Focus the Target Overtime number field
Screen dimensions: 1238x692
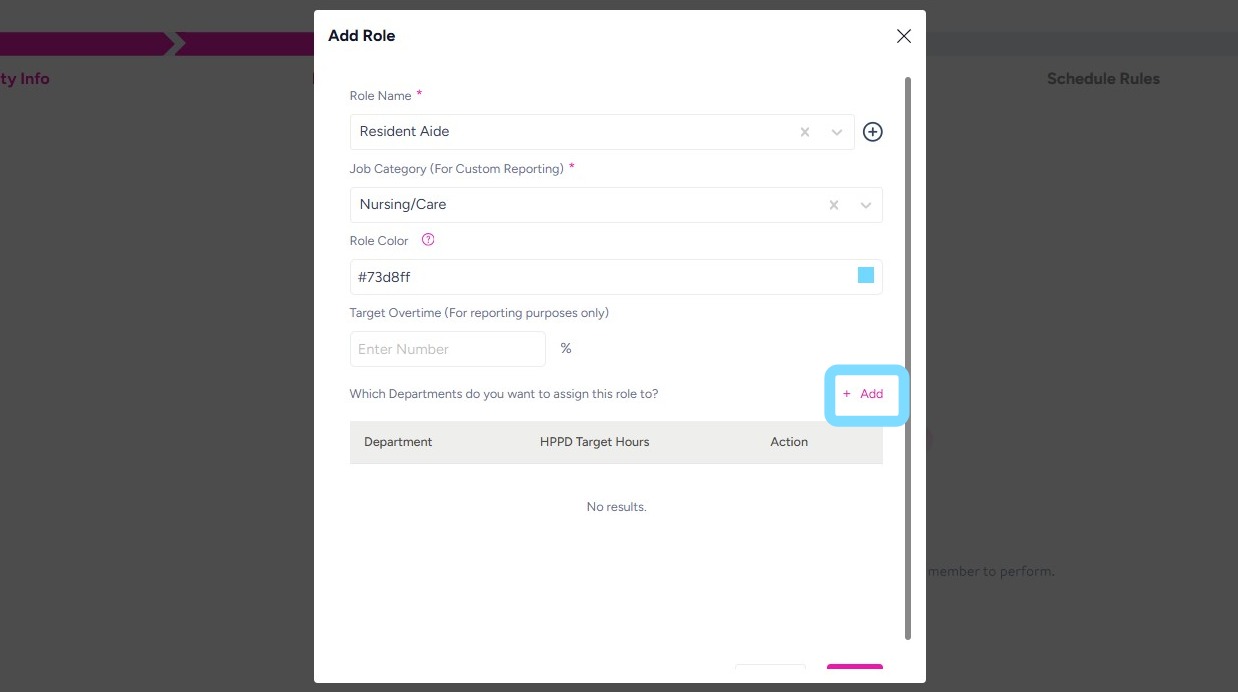[x=447, y=349]
